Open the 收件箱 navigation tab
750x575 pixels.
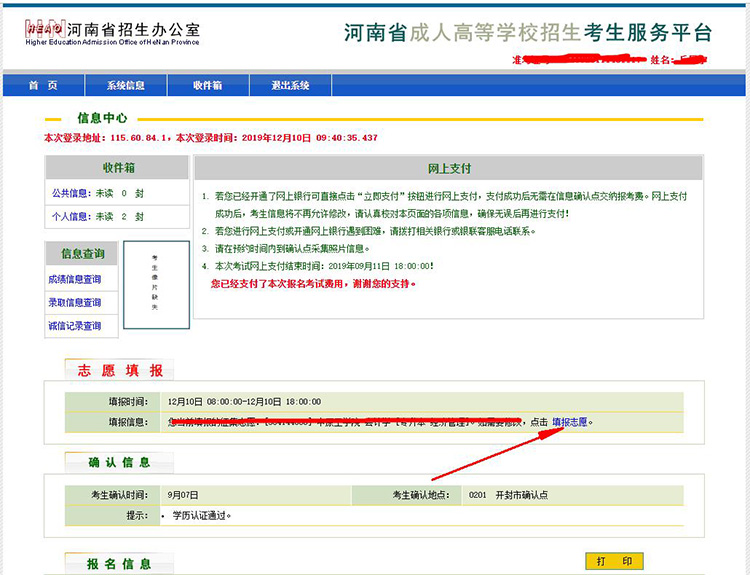207,86
